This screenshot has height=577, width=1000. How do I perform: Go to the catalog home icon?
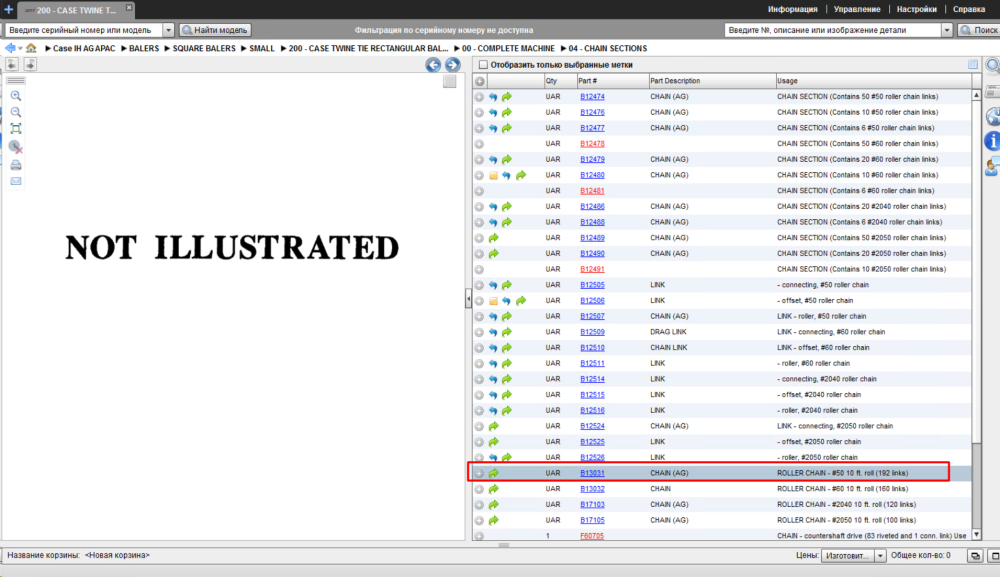pyautogui.click(x=31, y=48)
